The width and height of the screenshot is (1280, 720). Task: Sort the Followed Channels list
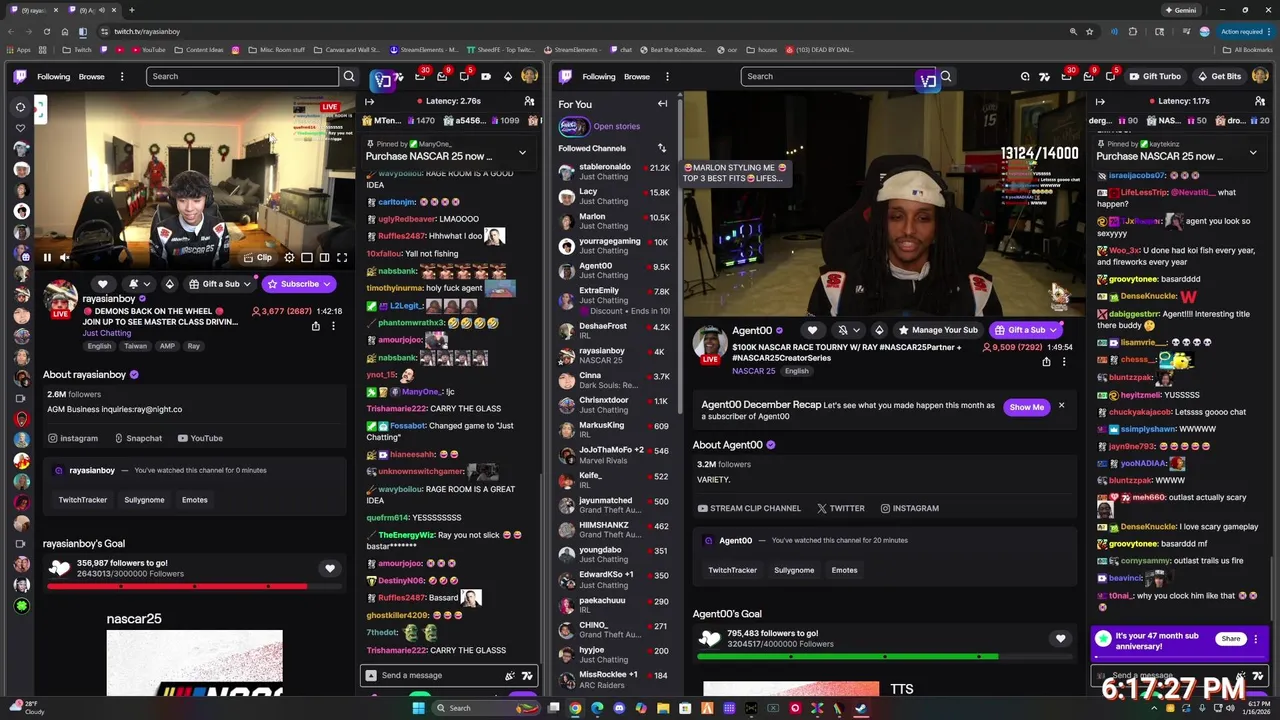pyautogui.click(x=661, y=148)
